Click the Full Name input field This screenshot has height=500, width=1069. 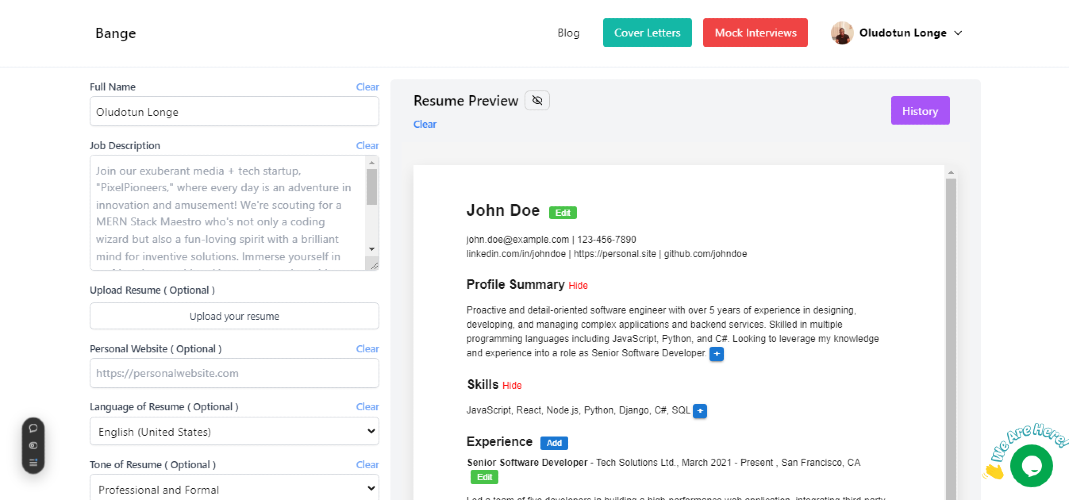[235, 111]
